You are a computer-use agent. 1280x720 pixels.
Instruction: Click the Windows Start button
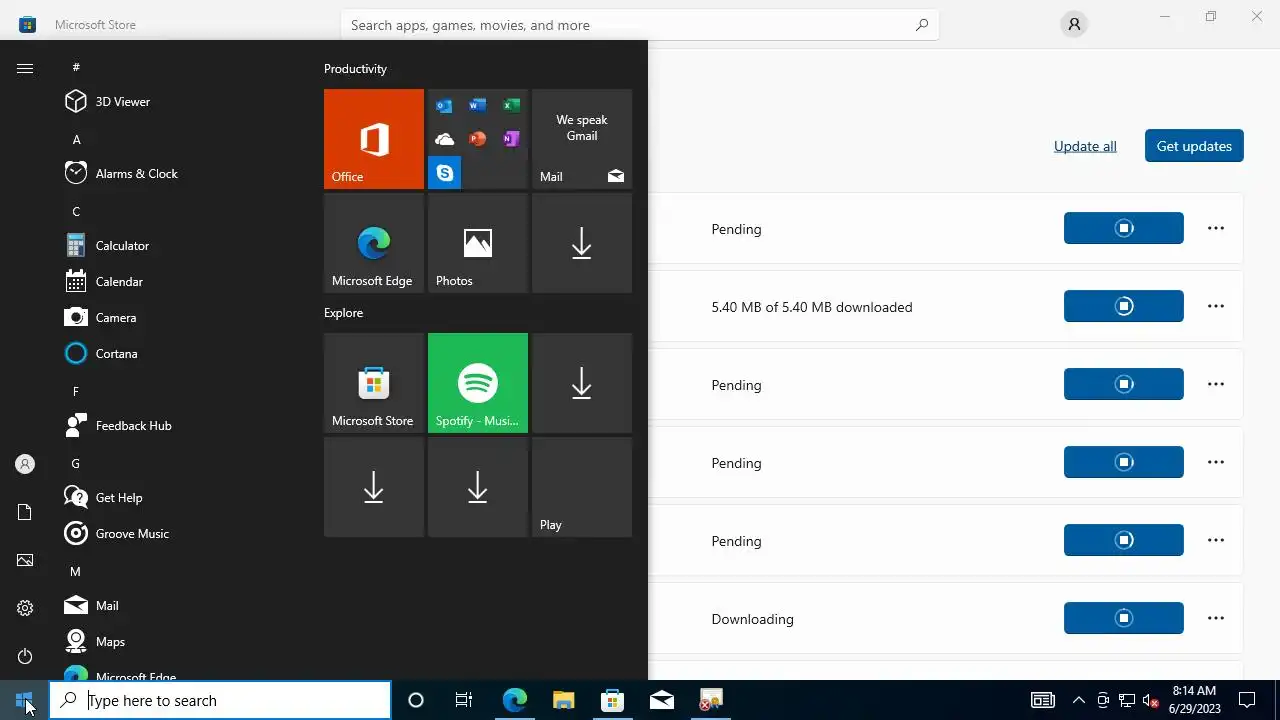click(x=24, y=700)
